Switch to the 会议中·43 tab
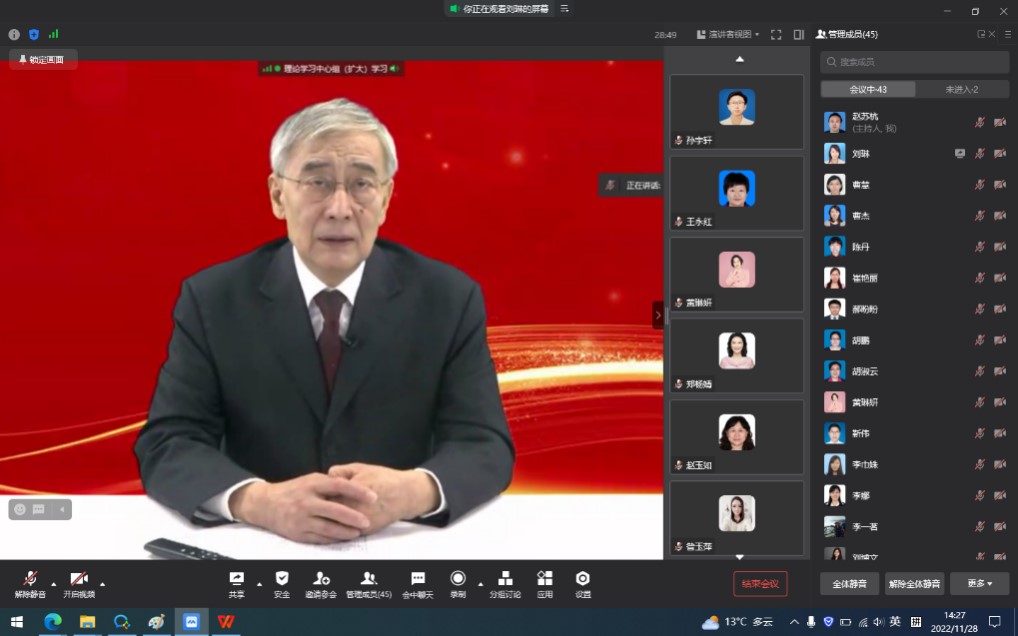This screenshot has height=636, width=1018. 868,90
